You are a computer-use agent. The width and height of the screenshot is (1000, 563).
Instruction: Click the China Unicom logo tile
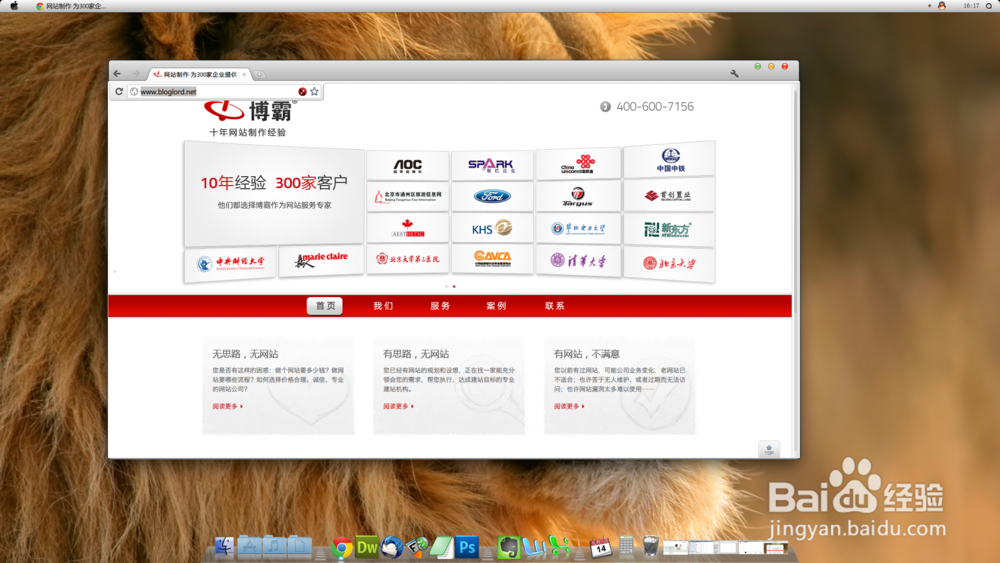tap(578, 163)
